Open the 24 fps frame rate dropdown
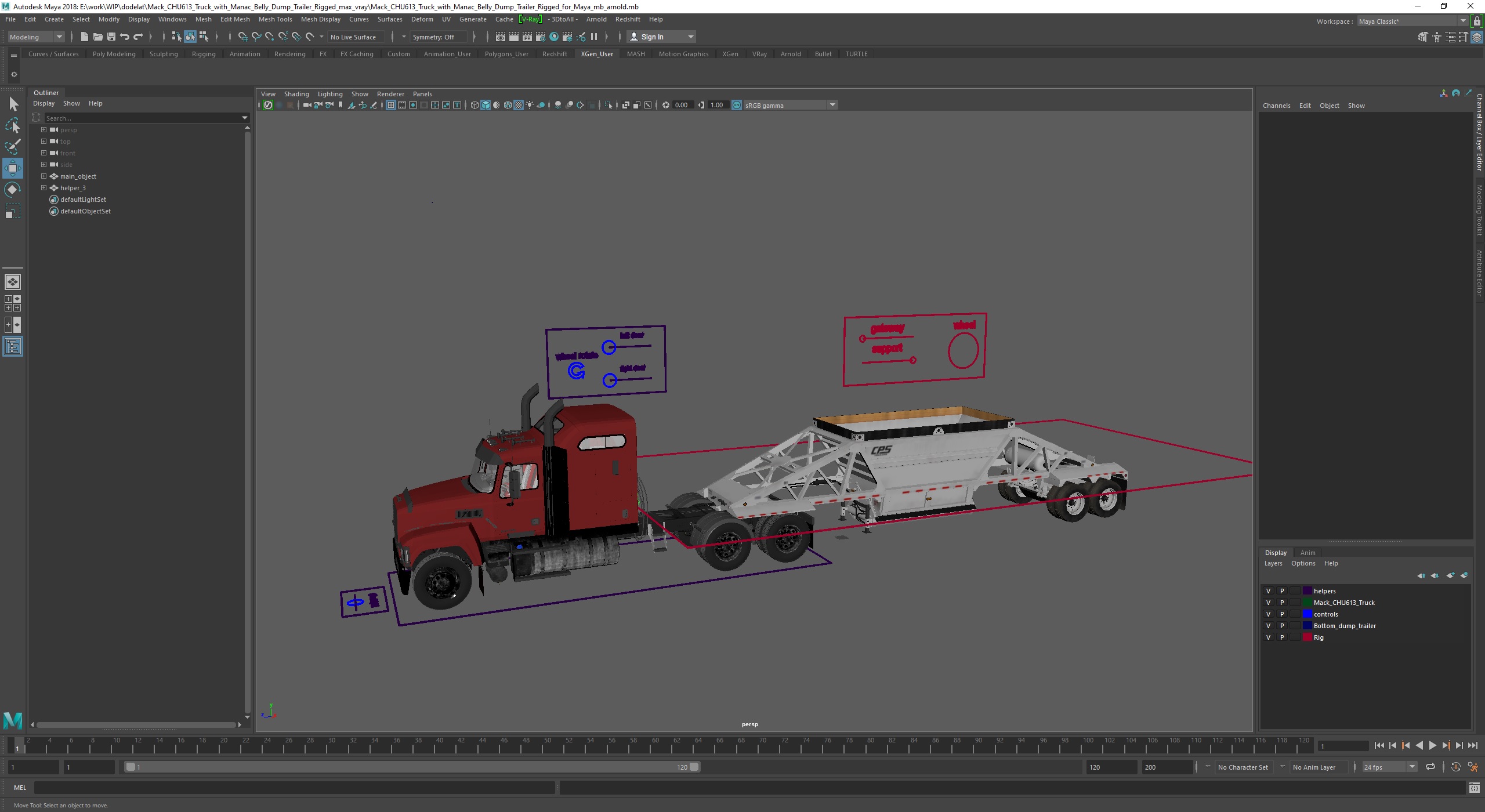The image size is (1485, 812). pyautogui.click(x=1389, y=767)
